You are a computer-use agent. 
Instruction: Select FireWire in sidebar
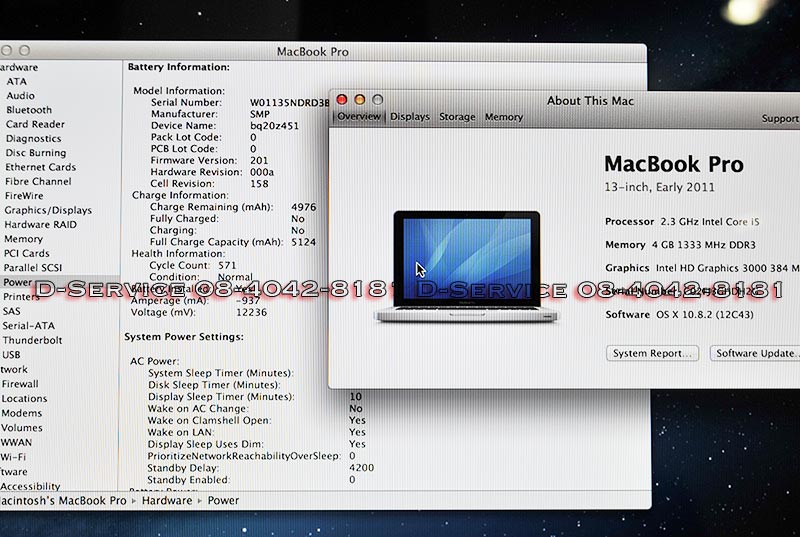pyautogui.click(x=24, y=196)
